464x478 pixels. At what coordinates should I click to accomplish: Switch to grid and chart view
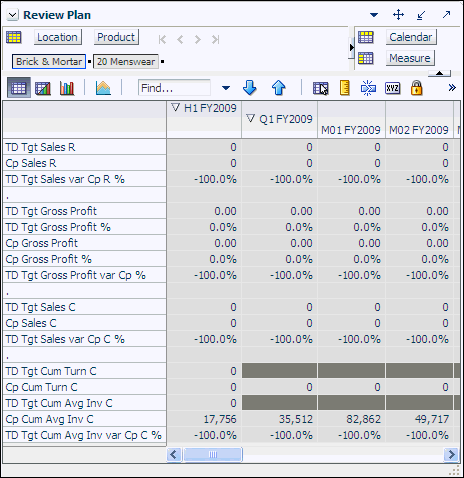[x=43, y=88]
